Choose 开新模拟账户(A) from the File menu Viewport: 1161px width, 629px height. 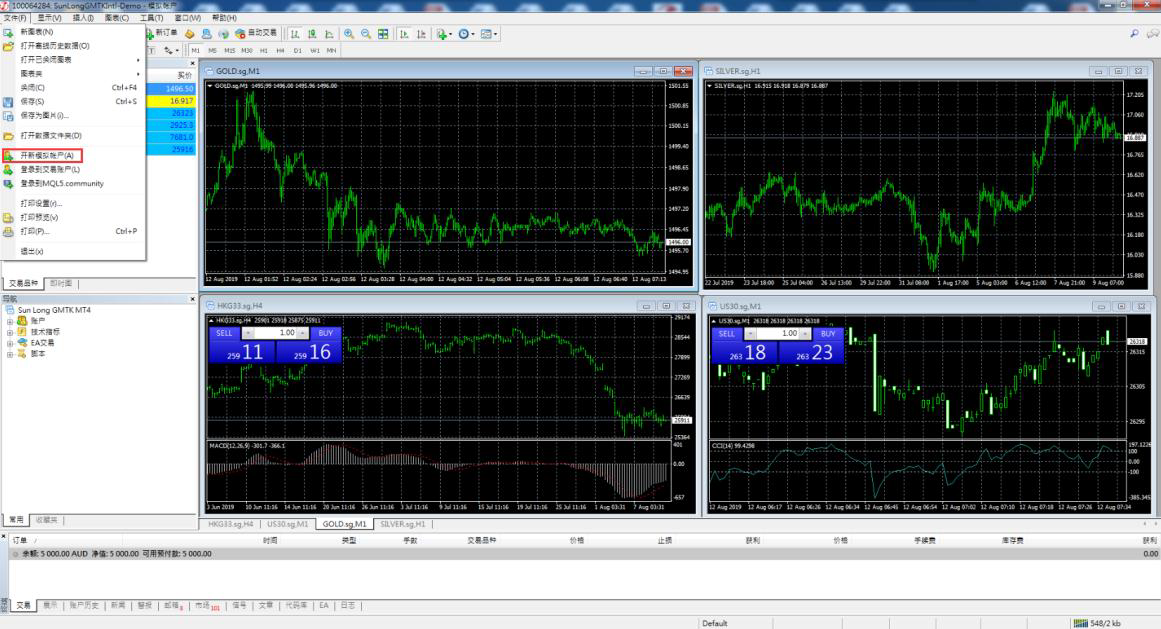(x=47, y=155)
